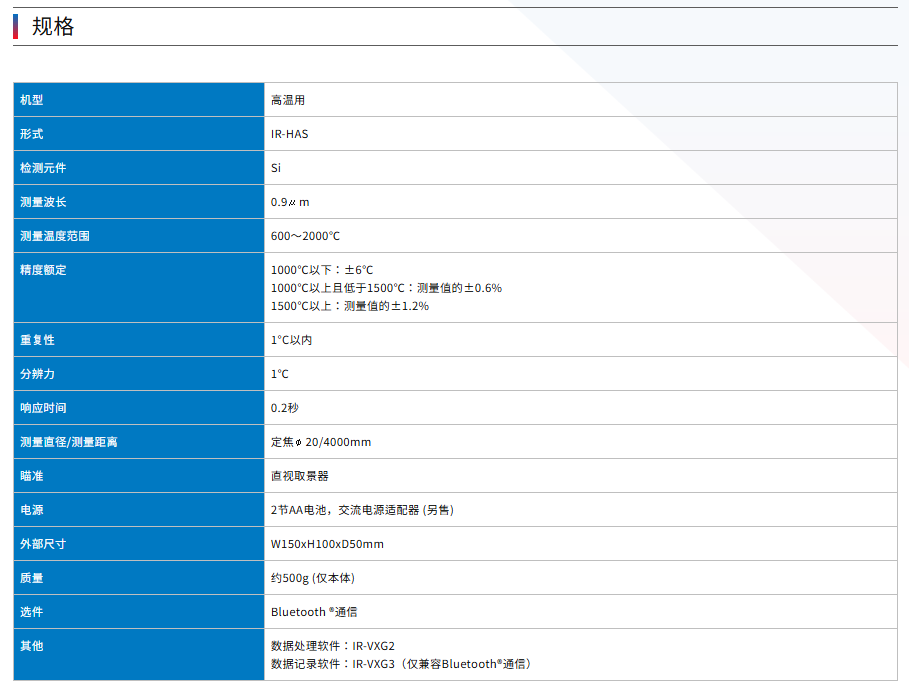Select the 其他 row label

[x=31, y=646]
